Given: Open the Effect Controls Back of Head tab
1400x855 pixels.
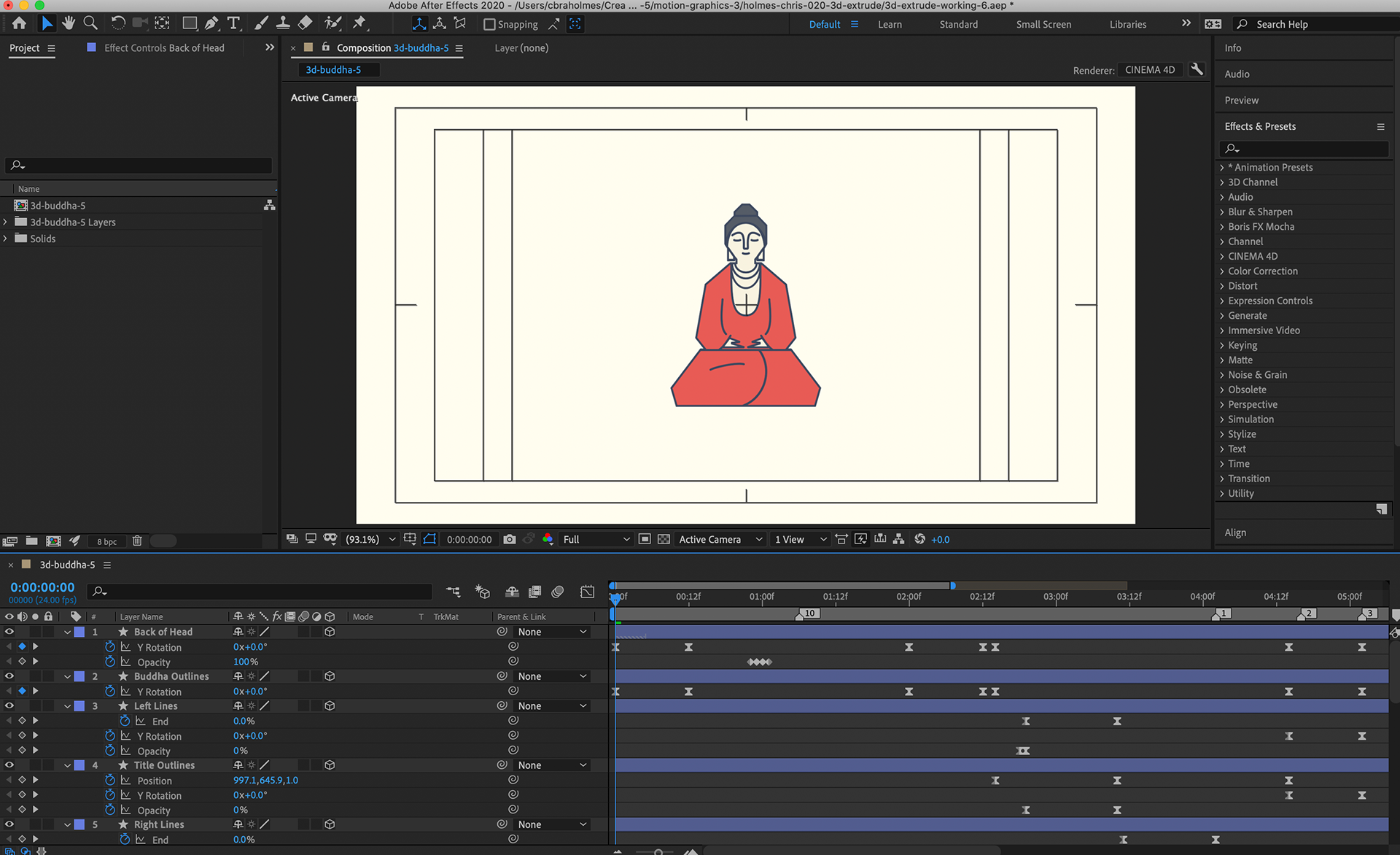Looking at the screenshot, I should pos(163,48).
